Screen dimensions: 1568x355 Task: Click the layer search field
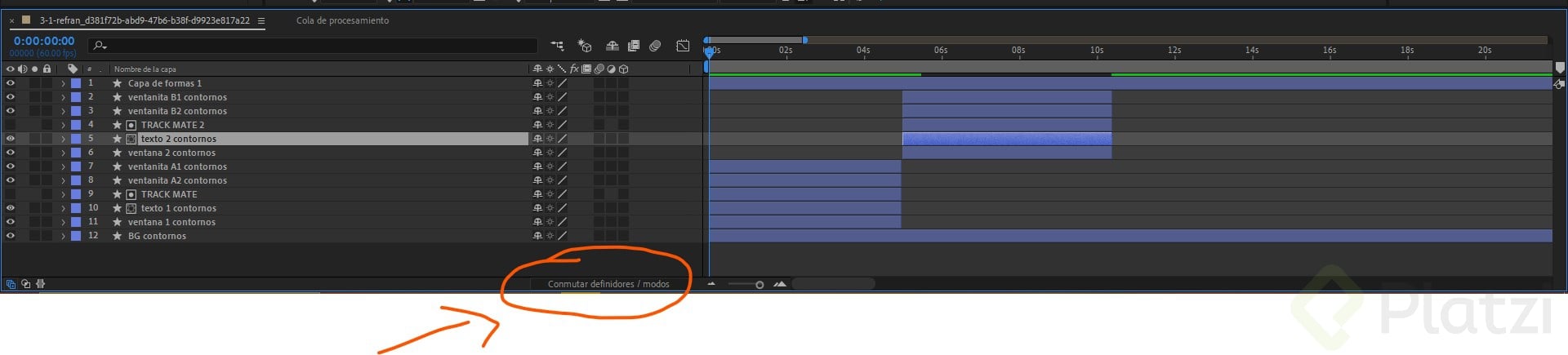(313, 46)
